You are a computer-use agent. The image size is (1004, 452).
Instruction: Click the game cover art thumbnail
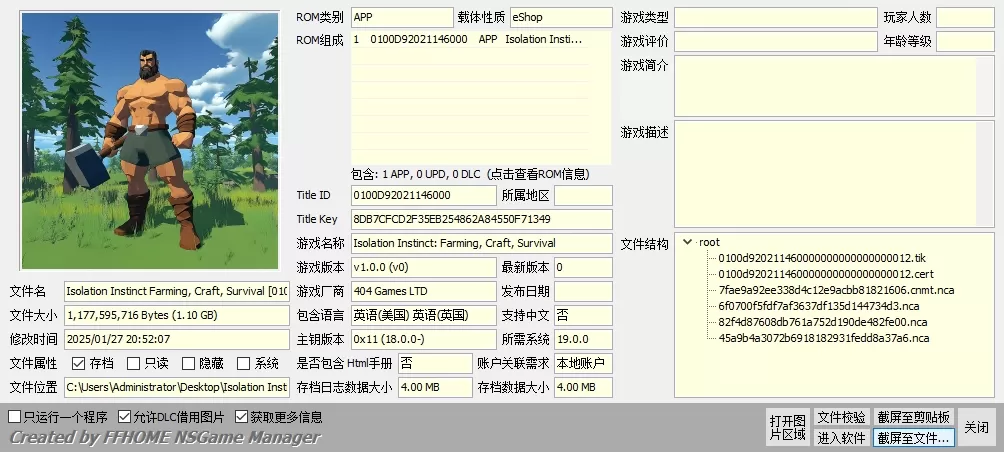click(150, 140)
